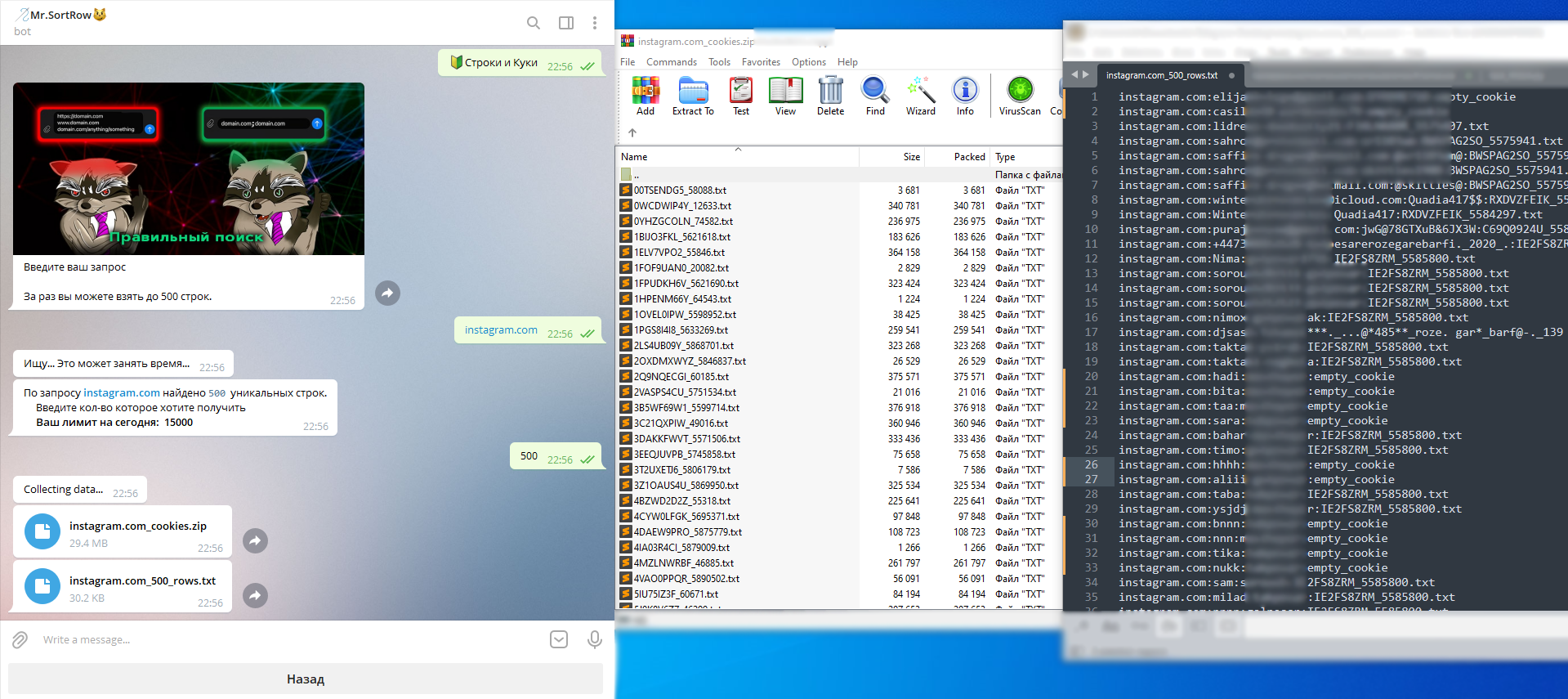Select file 3T2UXETJ6_5806179.txt in WinRAR
1568x699 pixels.
(x=840, y=470)
